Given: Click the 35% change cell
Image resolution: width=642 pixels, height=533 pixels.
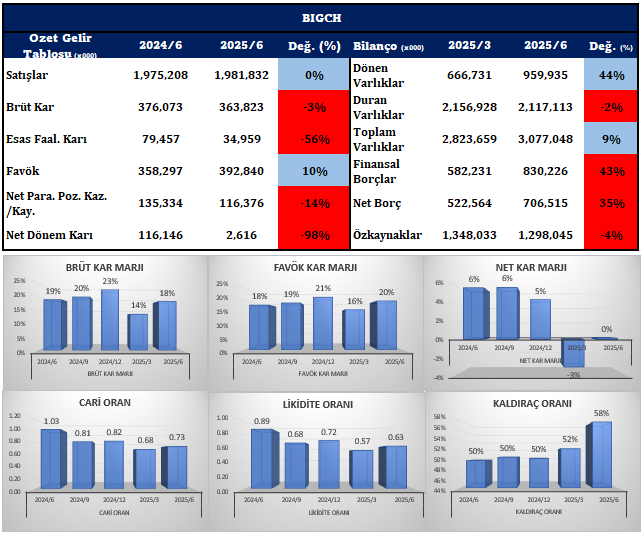Looking at the screenshot, I should click(611, 203).
